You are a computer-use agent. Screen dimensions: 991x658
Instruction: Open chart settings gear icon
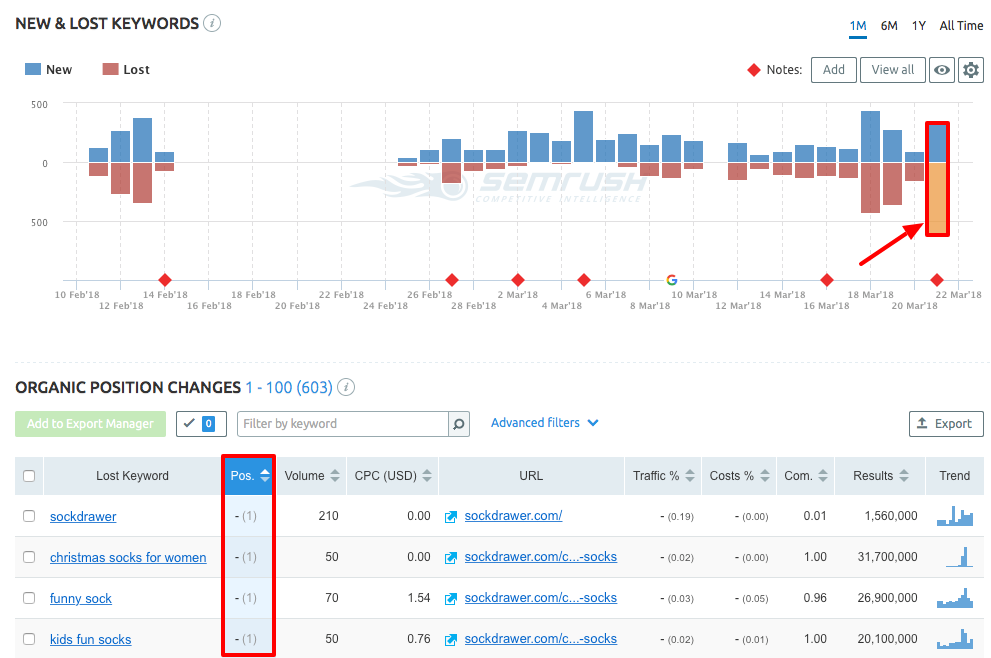(x=971, y=70)
